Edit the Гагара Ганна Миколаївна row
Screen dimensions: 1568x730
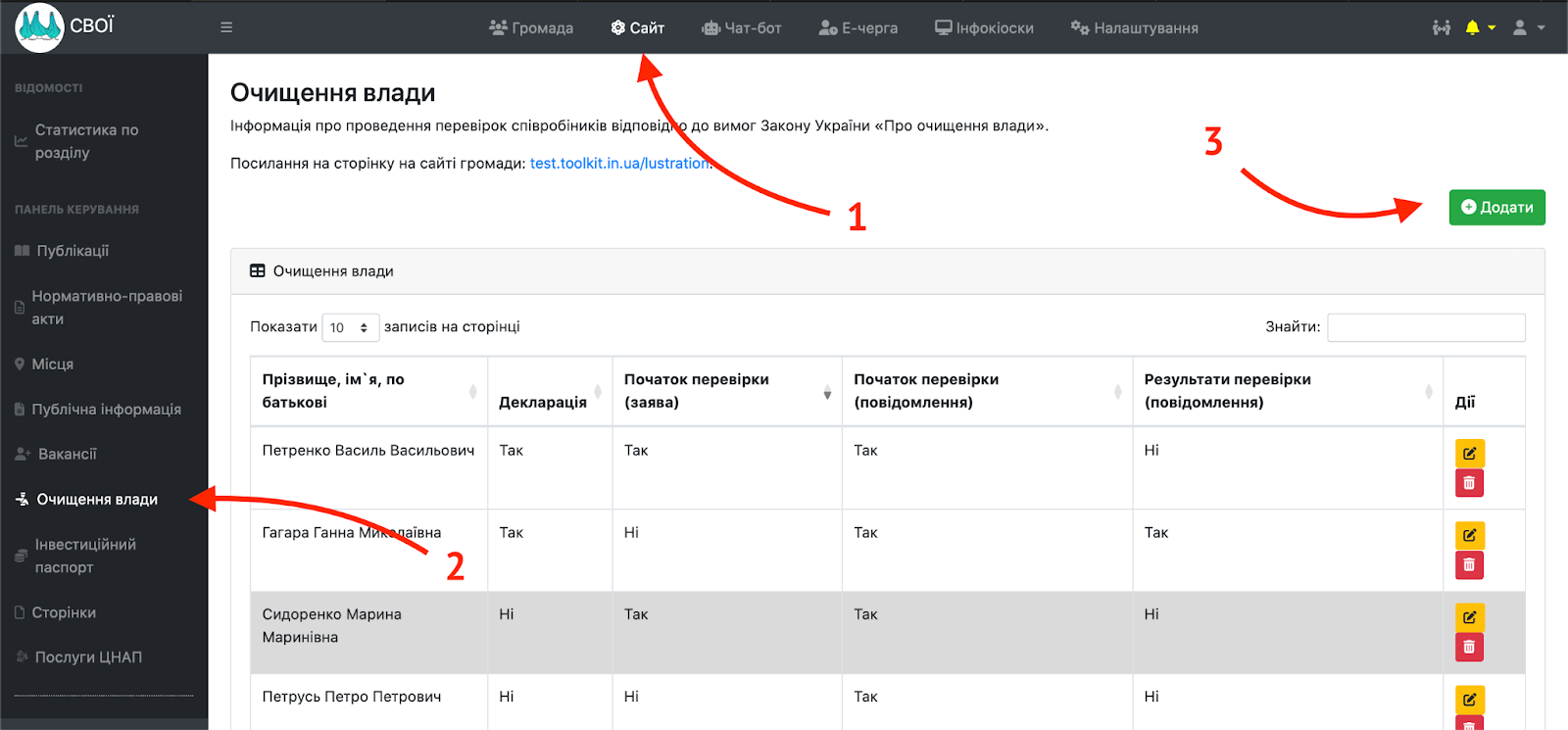(1469, 535)
